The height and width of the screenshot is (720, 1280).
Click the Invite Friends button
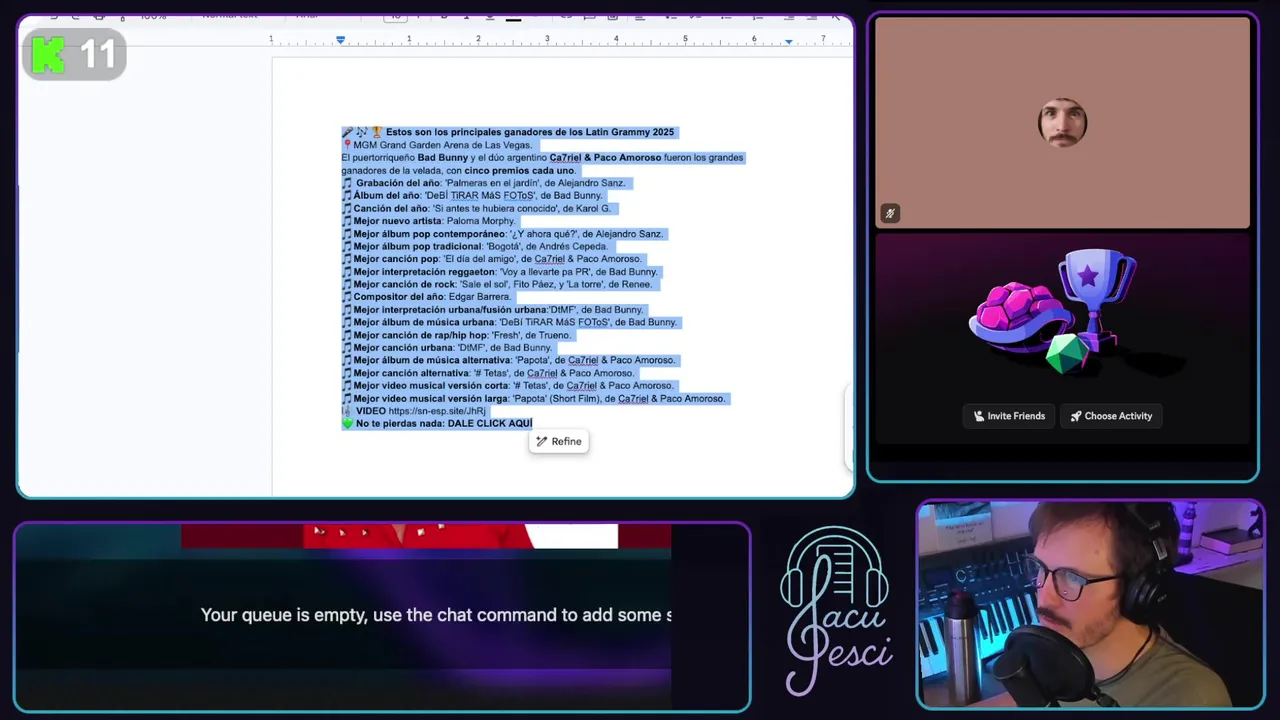[x=1009, y=416]
